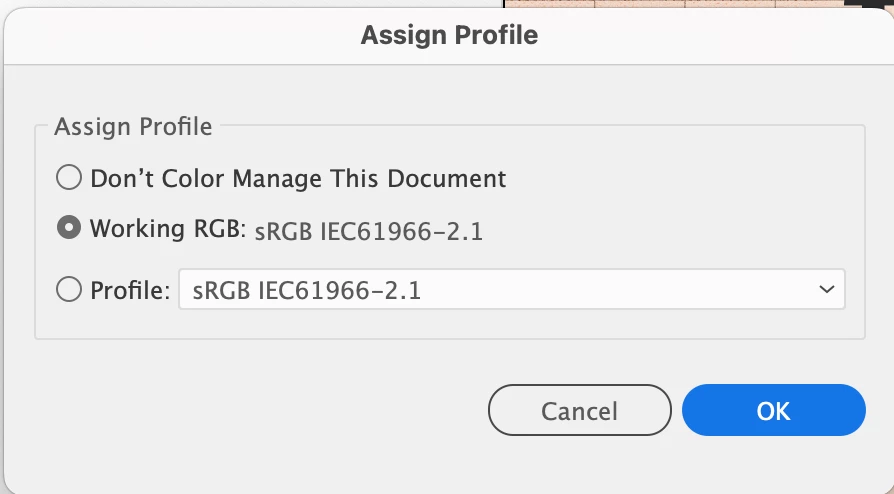The height and width of the screenshot is (494, 894).
Task: Click the chevron arrow of Profile dropdown
Action: 826,290
